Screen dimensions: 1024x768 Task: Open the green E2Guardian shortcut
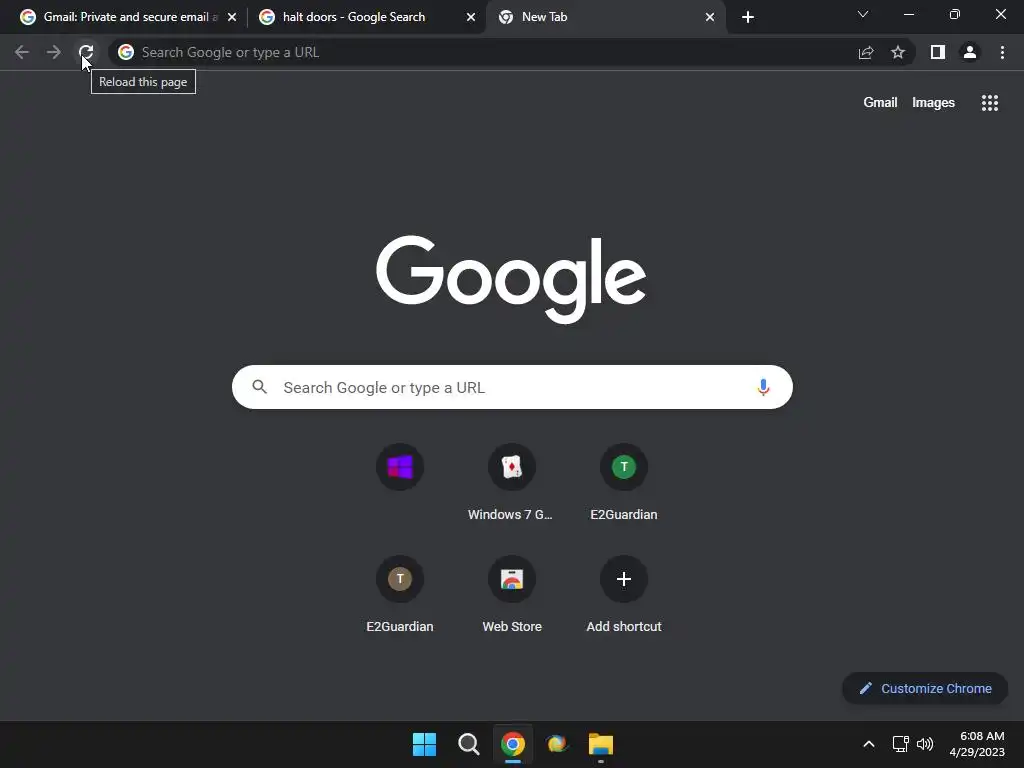(624, 483)
